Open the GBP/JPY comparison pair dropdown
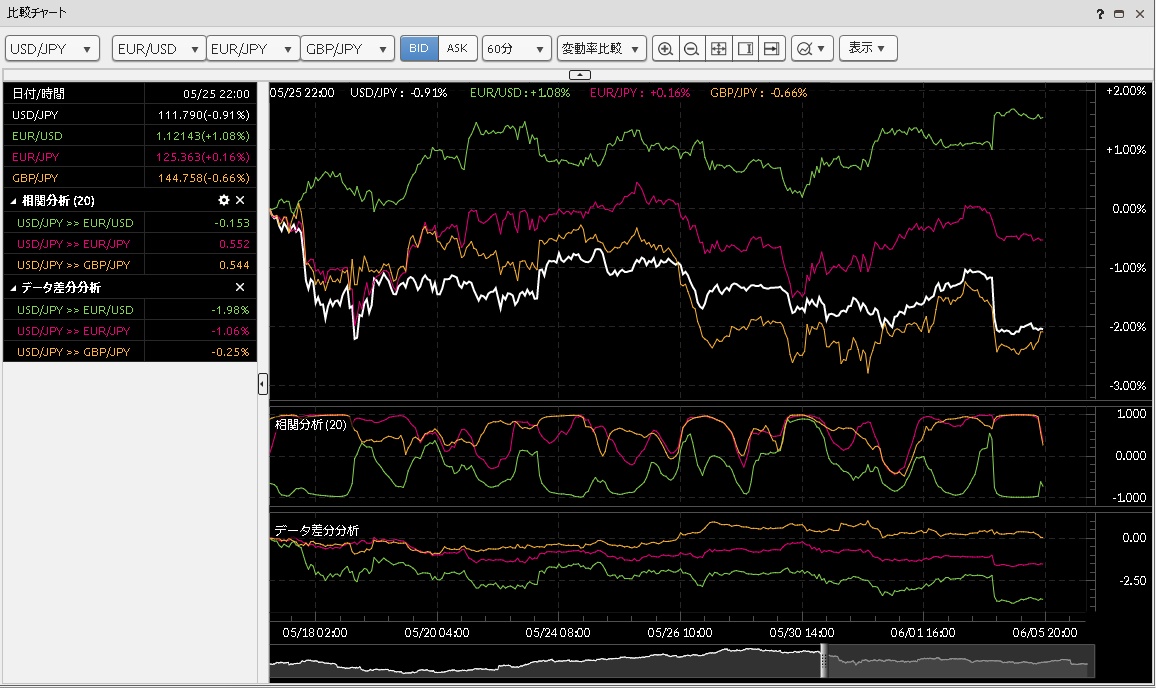This screenshot has width=1156, height=688. click(x=347, y=49)
